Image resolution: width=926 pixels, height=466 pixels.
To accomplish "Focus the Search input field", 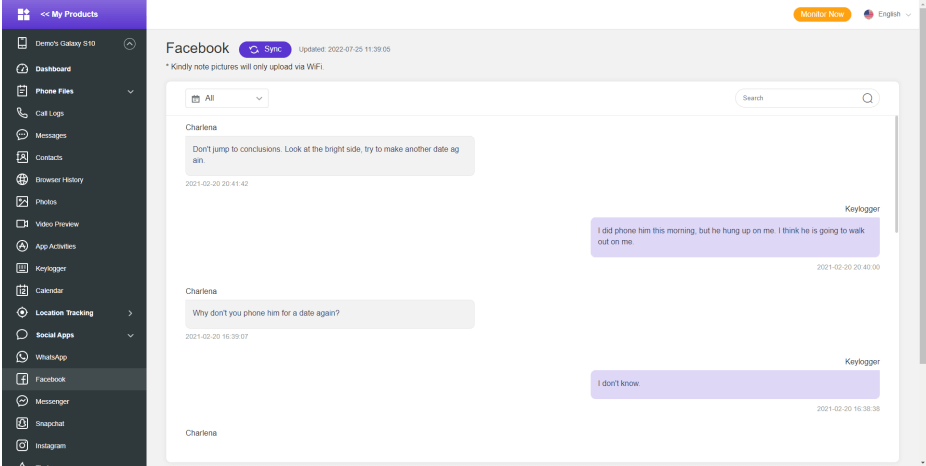I will coord(800,98).
